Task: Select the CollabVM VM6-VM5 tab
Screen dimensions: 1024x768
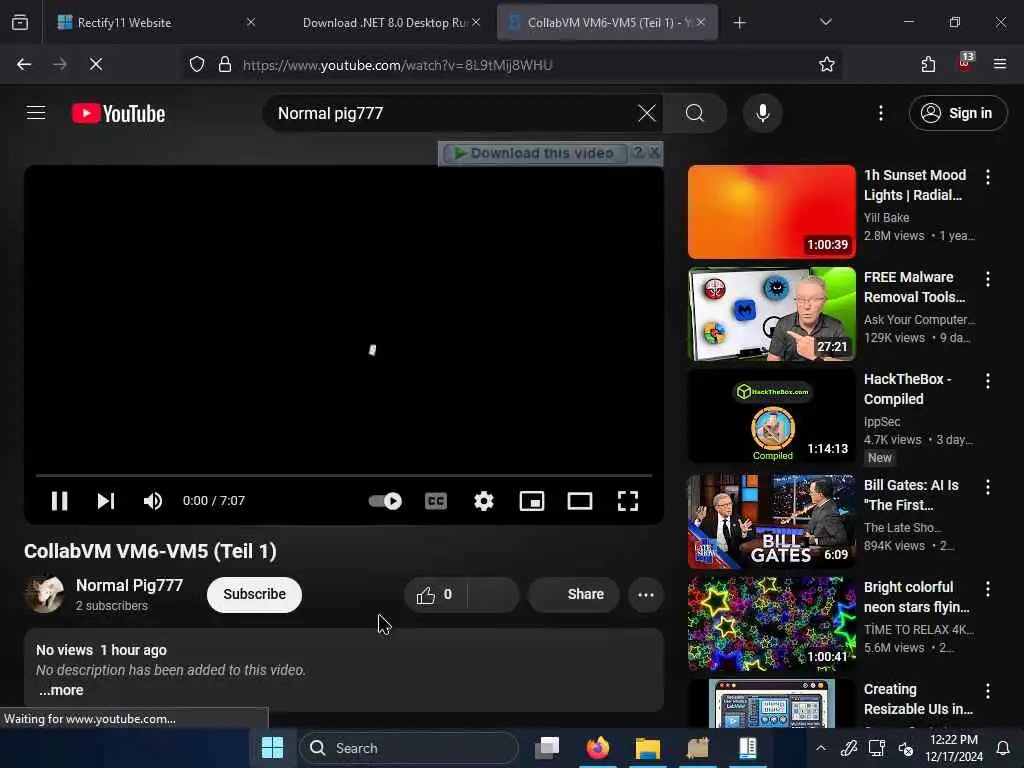Action: pos(607,22)
